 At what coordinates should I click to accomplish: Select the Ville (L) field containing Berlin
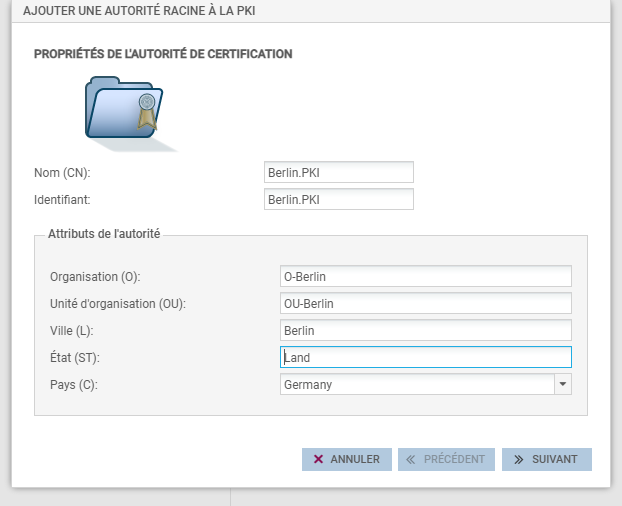(x=426, y=330)
